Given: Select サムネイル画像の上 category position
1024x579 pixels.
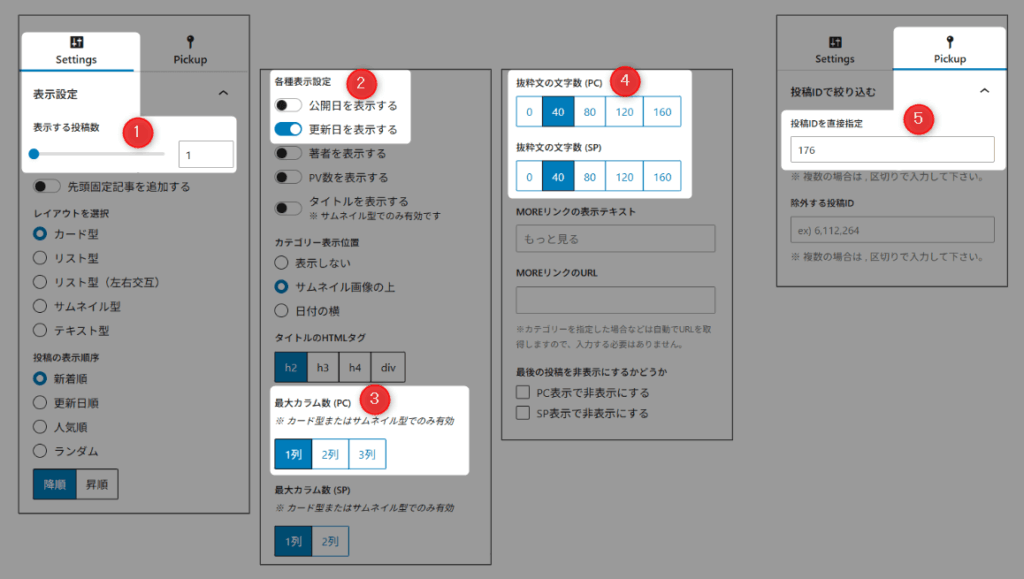Looking at the screenshot, I should tap(281, 287).
